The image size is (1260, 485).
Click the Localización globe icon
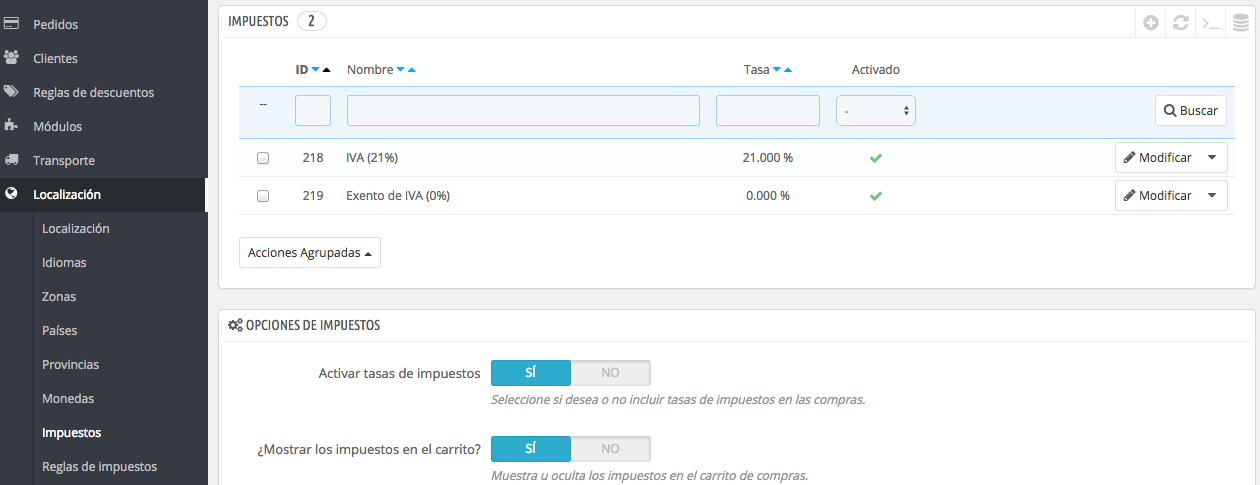[x=12, y=194]
